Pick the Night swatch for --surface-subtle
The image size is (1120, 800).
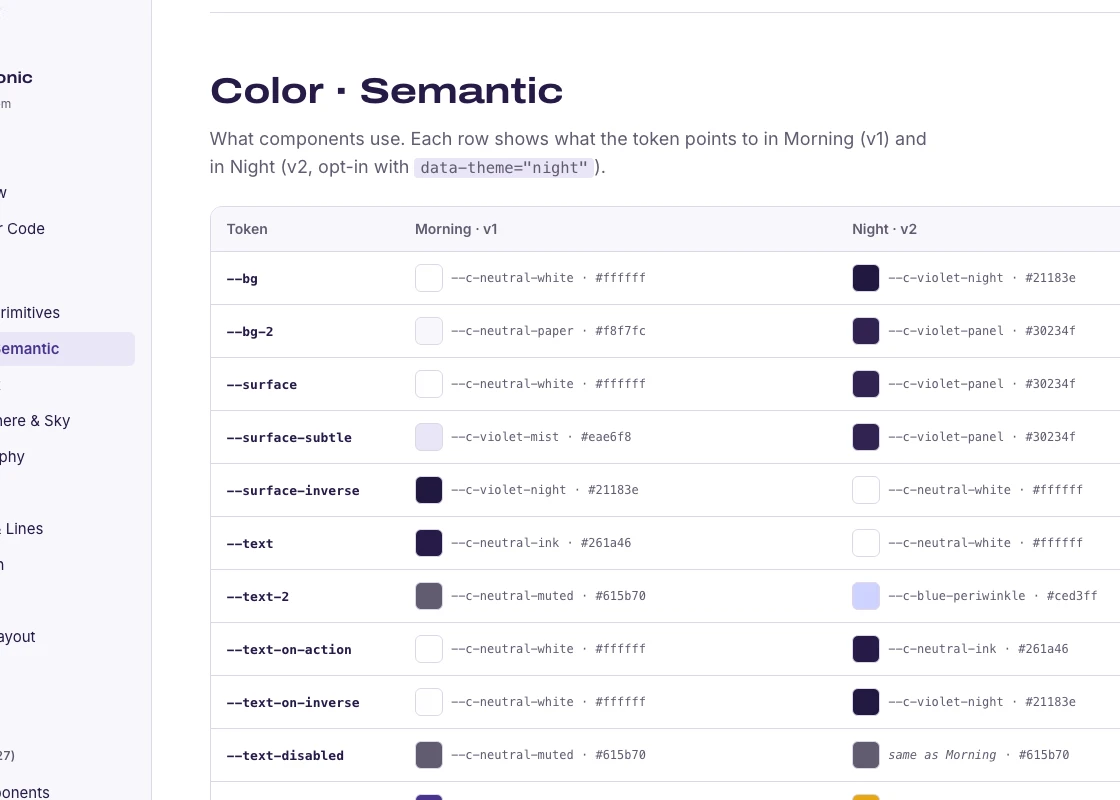click(x=866, y=436)
